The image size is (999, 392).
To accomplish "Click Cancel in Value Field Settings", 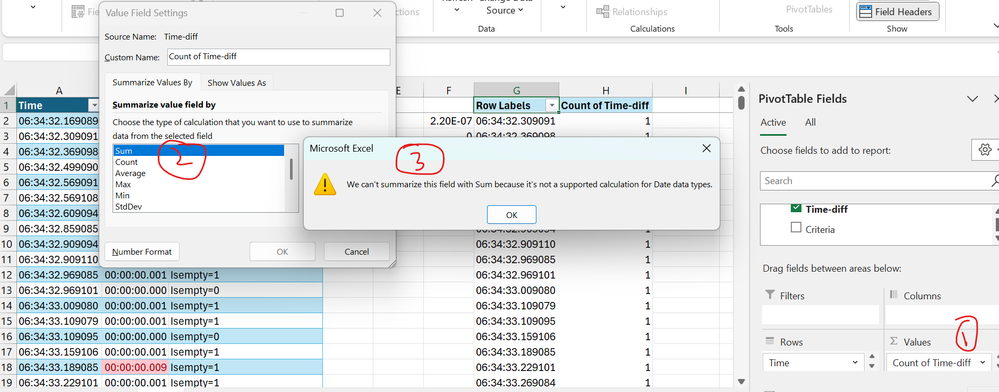I will tap(356, 252).
